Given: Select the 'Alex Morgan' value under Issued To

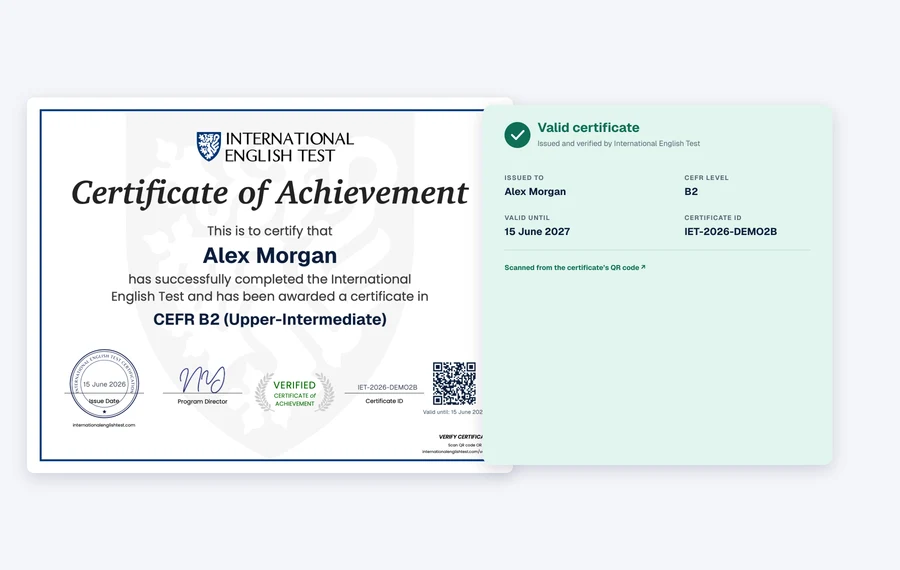Looking at the screenshot, I should tap(535, 192).
